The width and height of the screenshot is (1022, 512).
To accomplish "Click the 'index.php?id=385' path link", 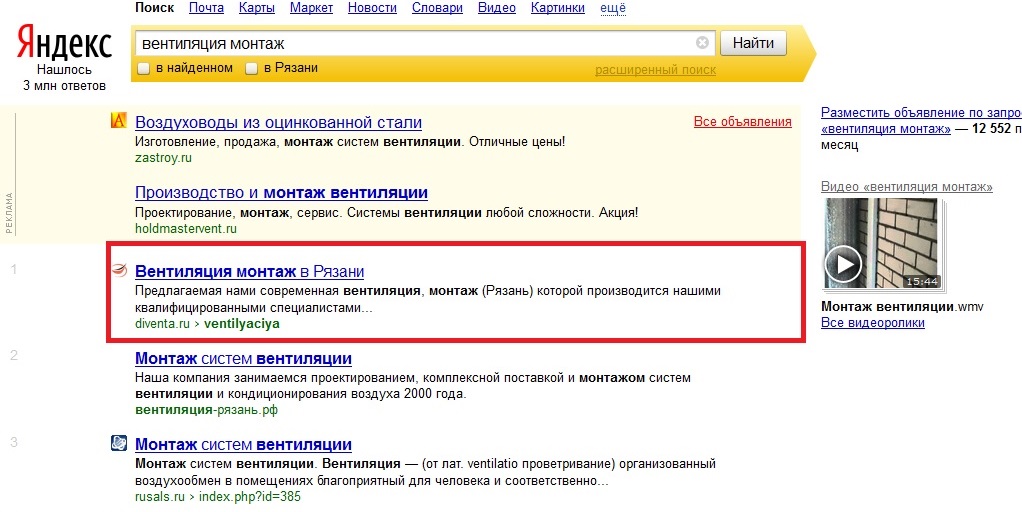I will pos(250,496).
